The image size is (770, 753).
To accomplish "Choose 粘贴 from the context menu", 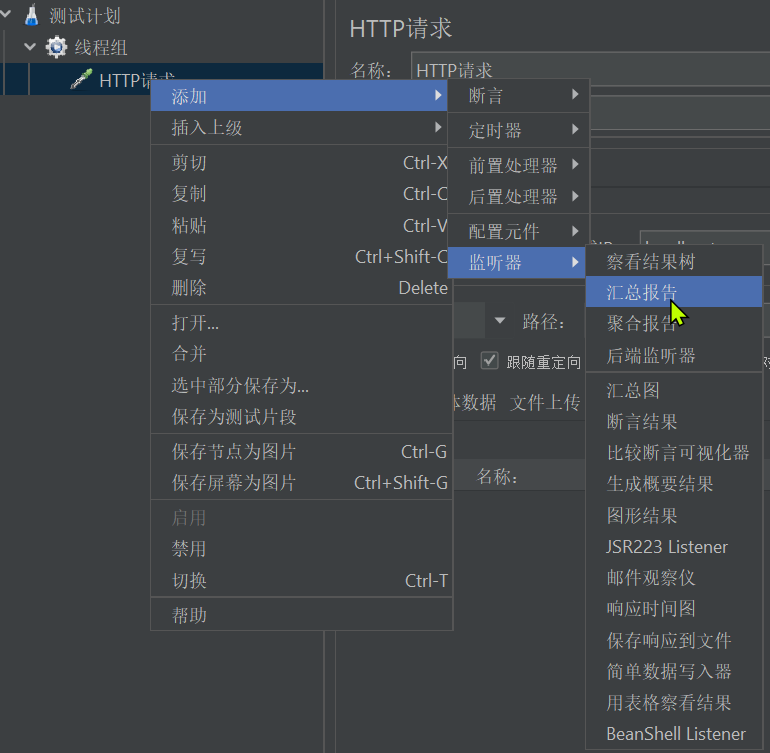I will point(302,225).
